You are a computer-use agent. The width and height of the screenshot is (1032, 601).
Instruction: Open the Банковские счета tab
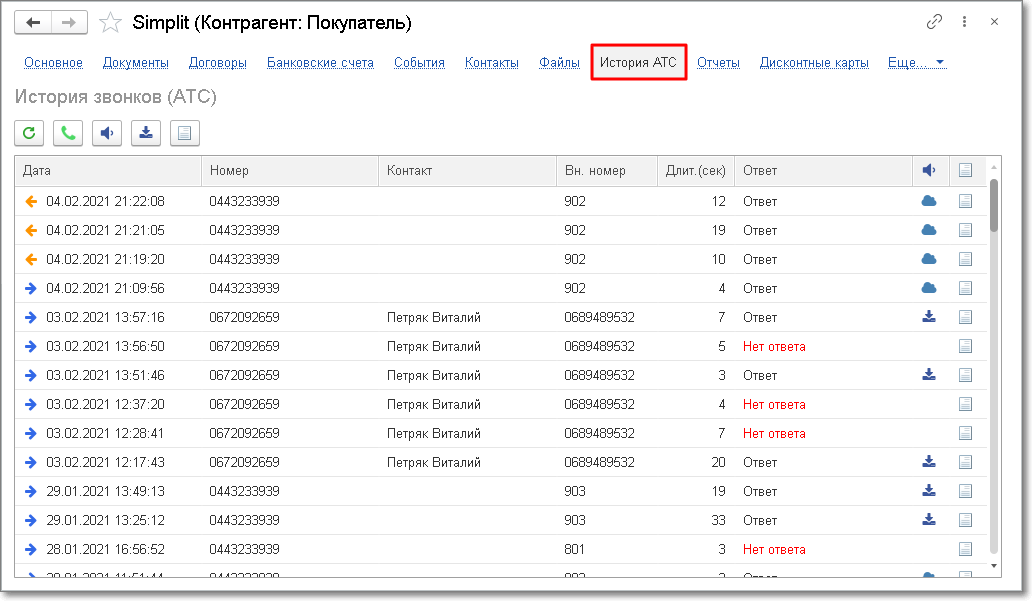click(x=320, y=62)
